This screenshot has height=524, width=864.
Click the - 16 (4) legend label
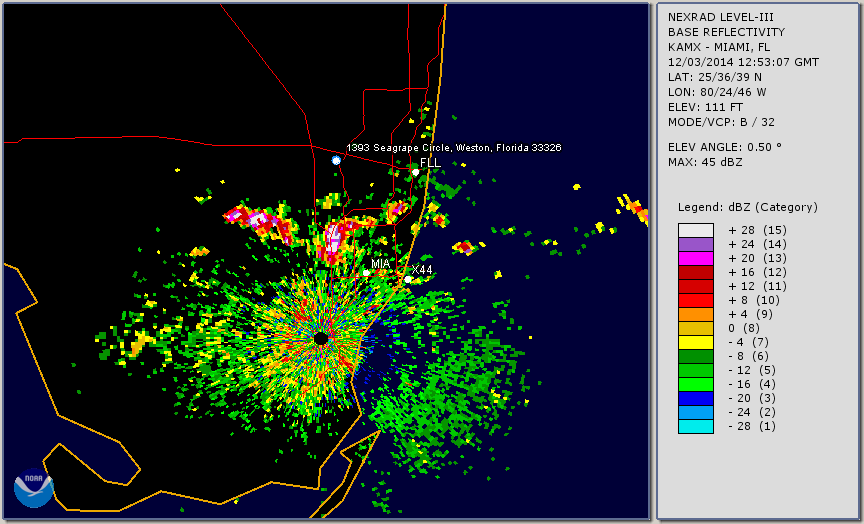click(752, 385)
